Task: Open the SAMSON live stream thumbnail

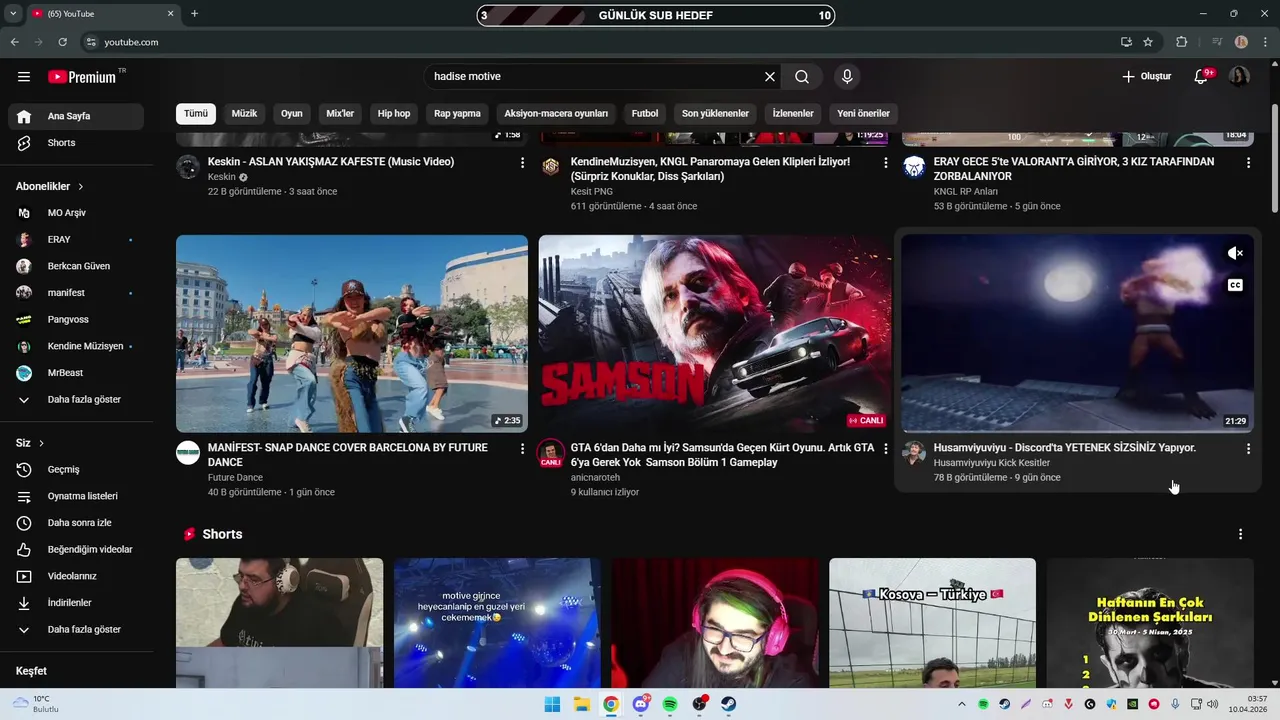Action: [715, 333]
